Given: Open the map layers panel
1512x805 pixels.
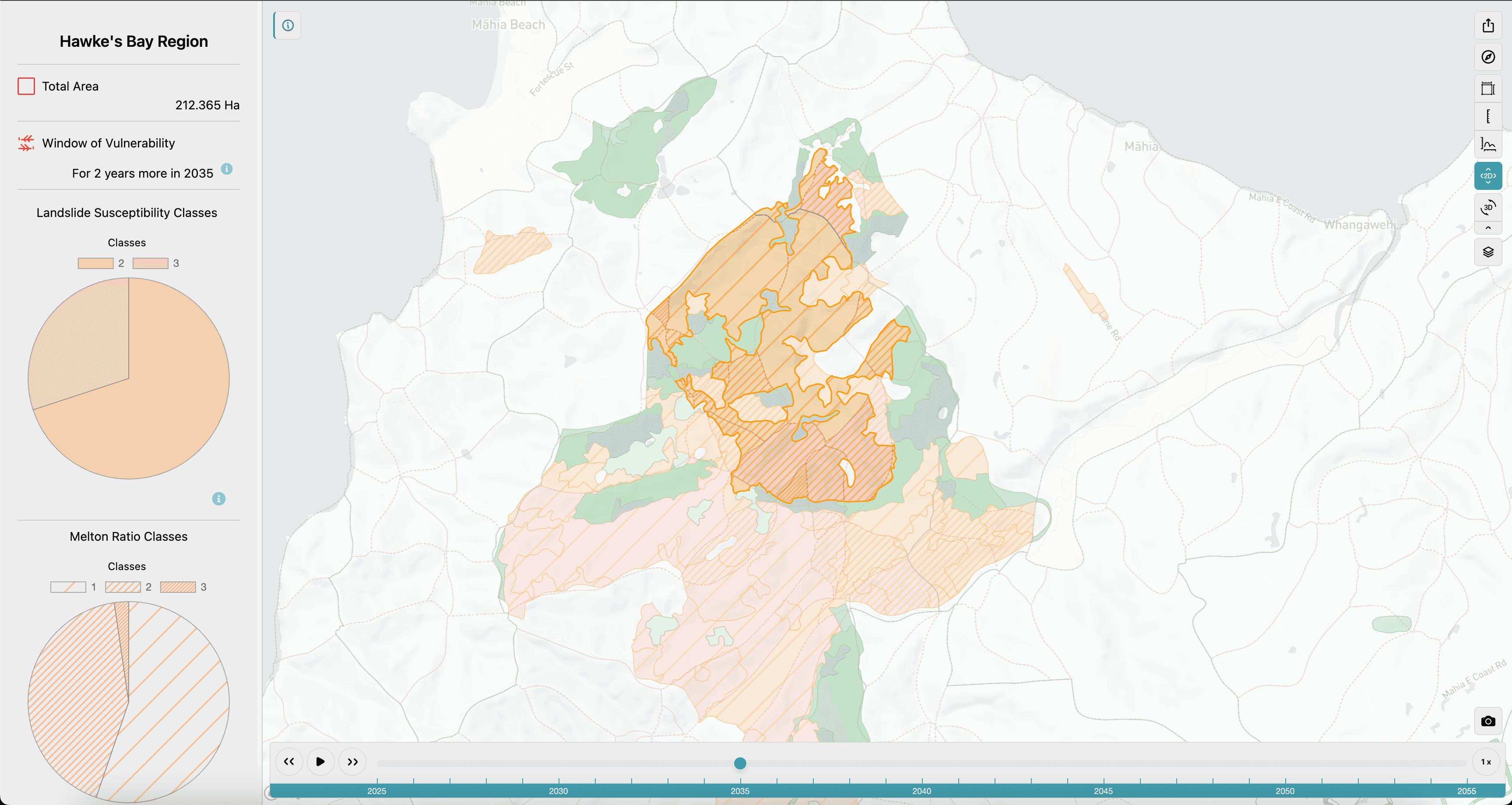Looking at the screenshot, I should pyautogui.click(x=1487, y=252).
